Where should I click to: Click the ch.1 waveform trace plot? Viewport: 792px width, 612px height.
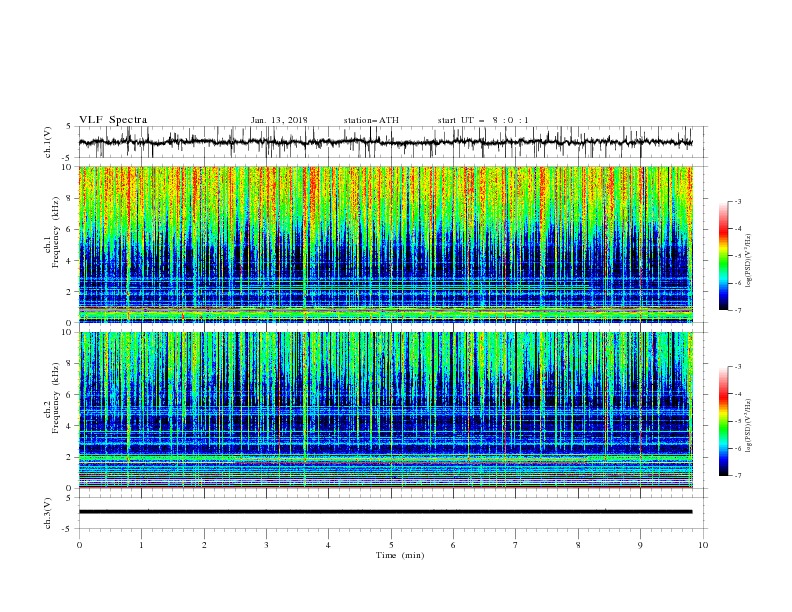386,142
